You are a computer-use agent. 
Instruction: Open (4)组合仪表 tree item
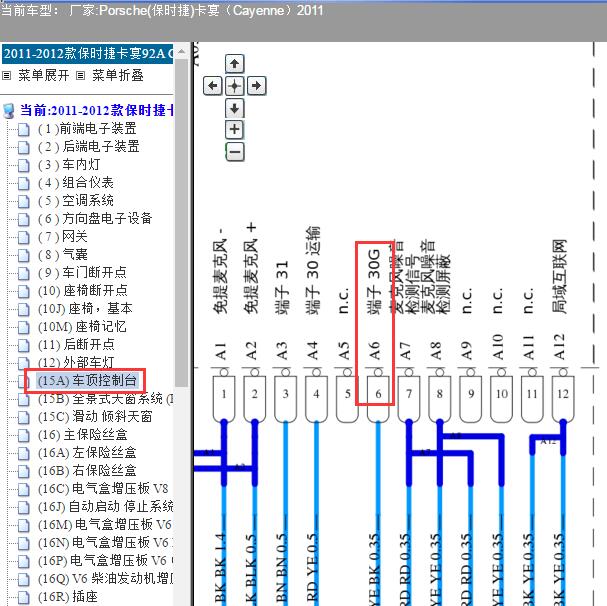[x=75, y=182]
